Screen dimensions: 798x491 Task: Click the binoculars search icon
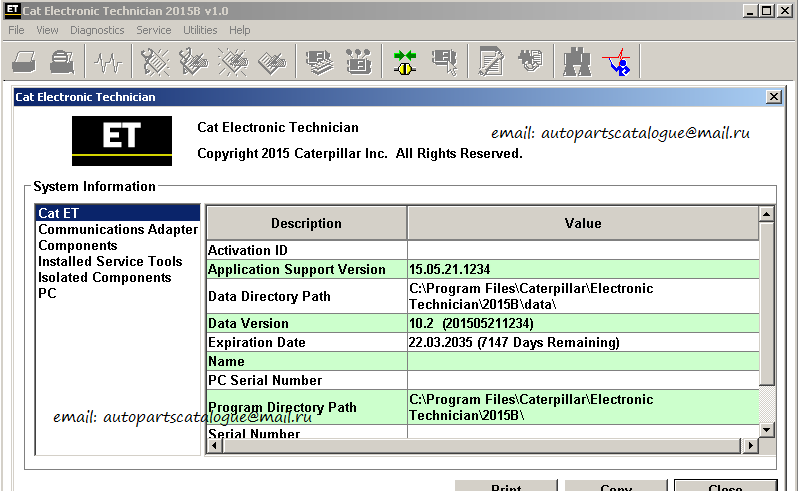click(577, 62)
